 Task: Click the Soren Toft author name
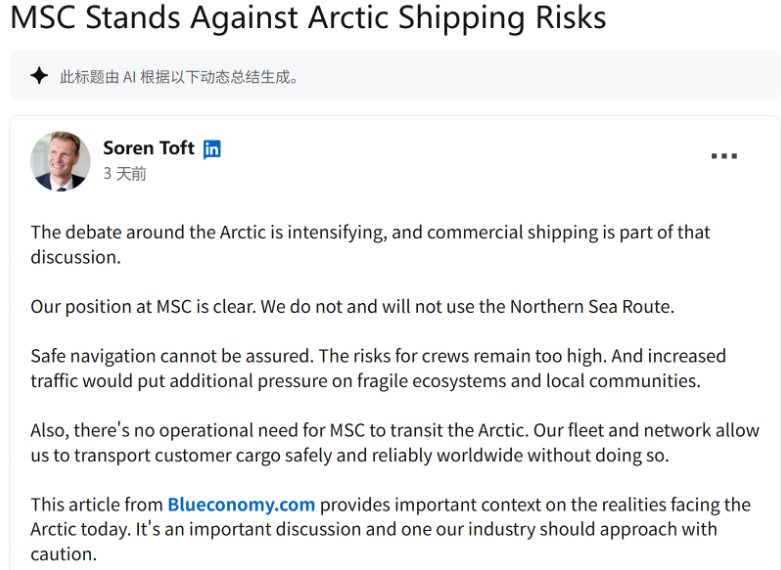[x=149, y=148]
